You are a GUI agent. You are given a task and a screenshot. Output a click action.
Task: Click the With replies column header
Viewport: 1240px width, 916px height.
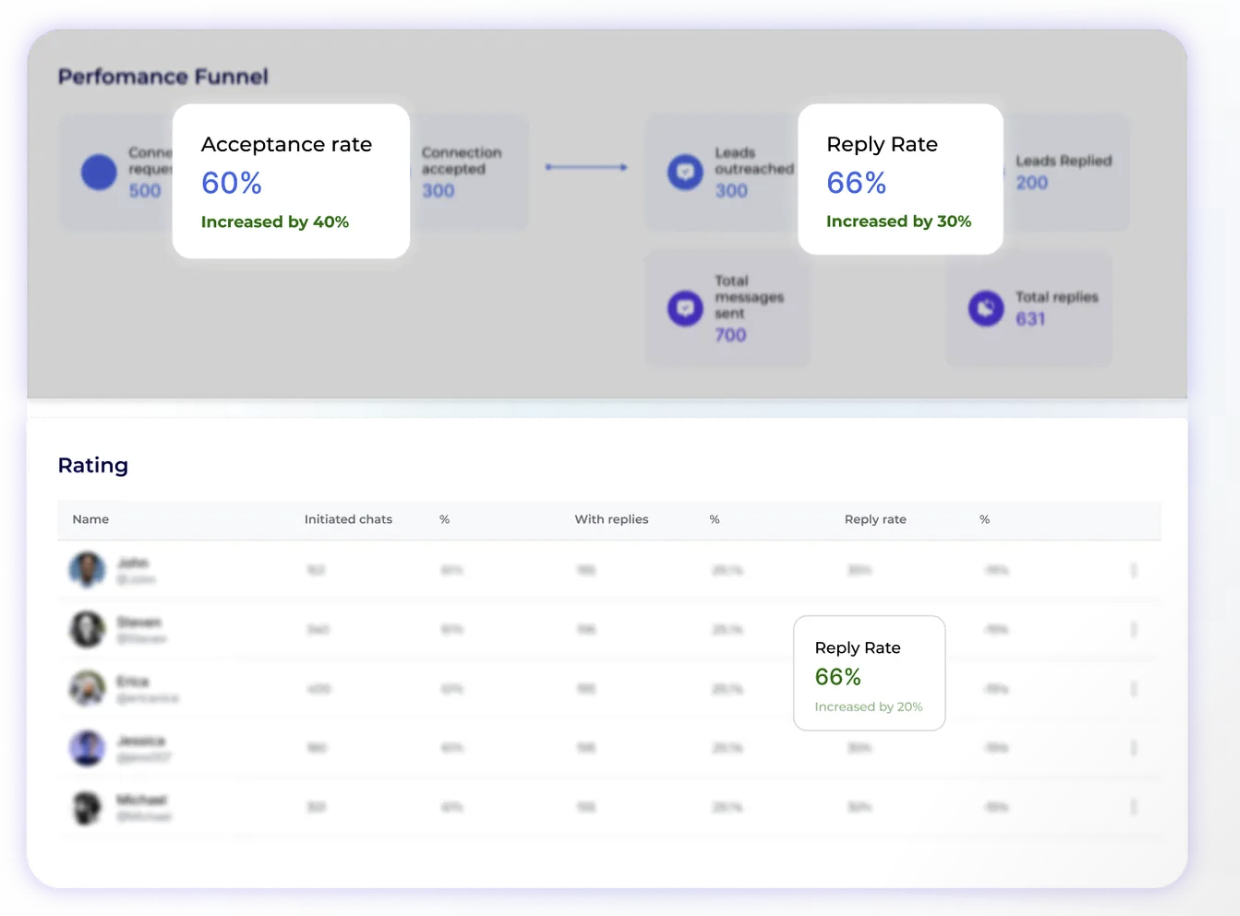coord(611,520)
